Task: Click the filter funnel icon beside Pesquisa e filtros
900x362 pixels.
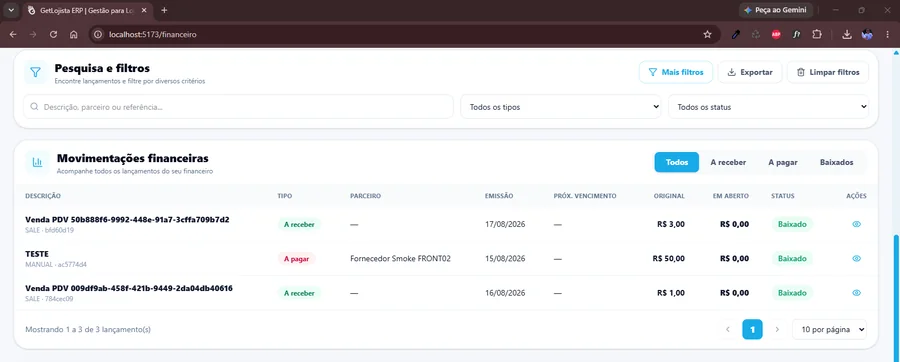Action: coord(36,72)
